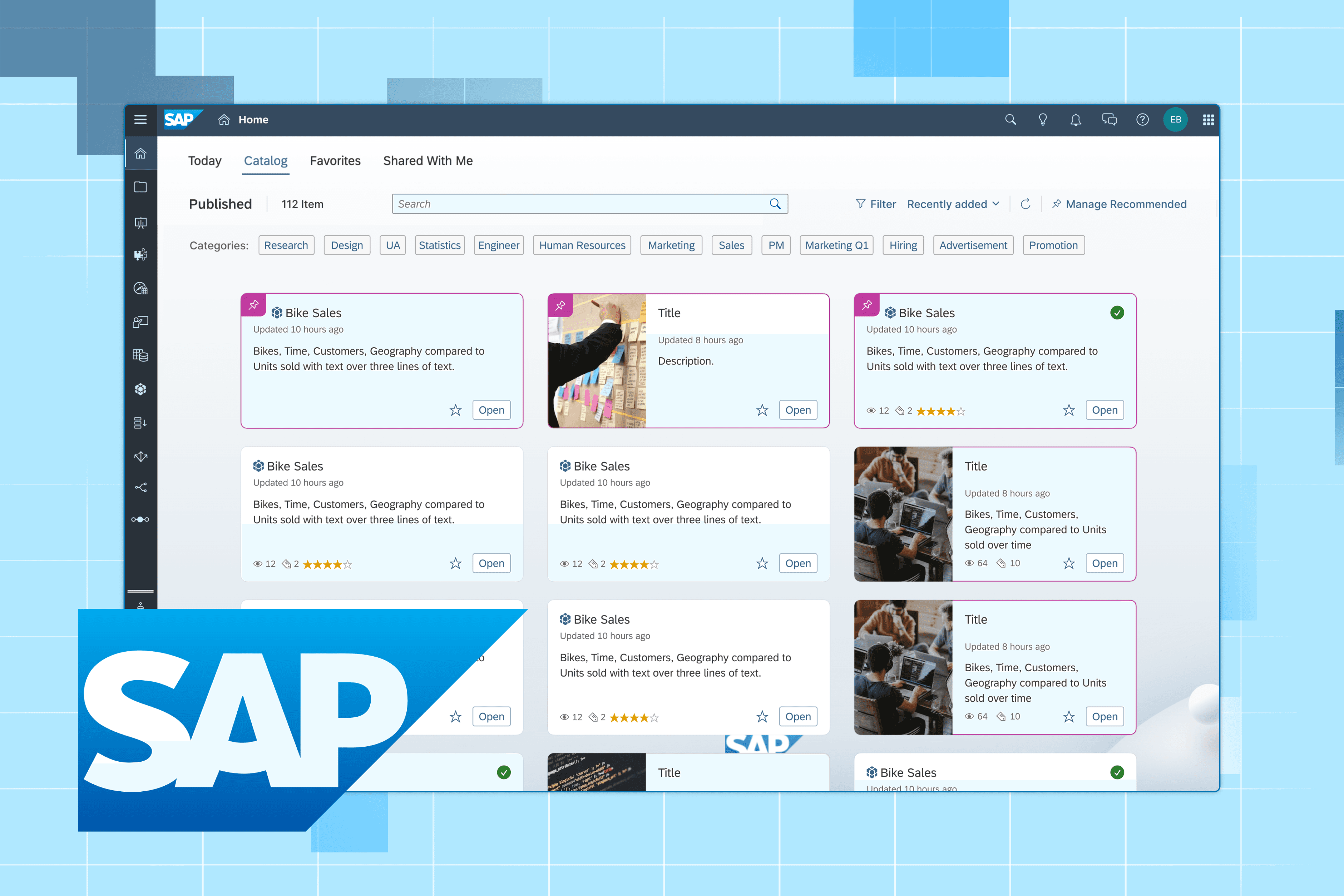Click the help question mark icon
This screenshot has height=896, width=1344.
pyautogui.click(x=1142, y=119)
